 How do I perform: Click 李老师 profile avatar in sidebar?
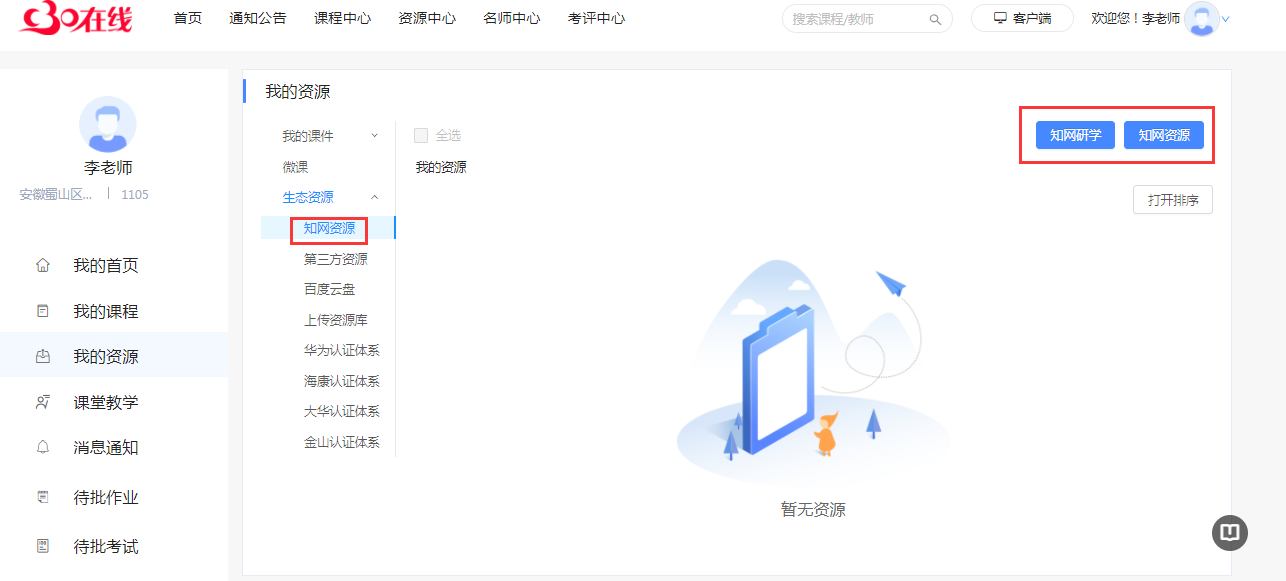tap(108, 125)
